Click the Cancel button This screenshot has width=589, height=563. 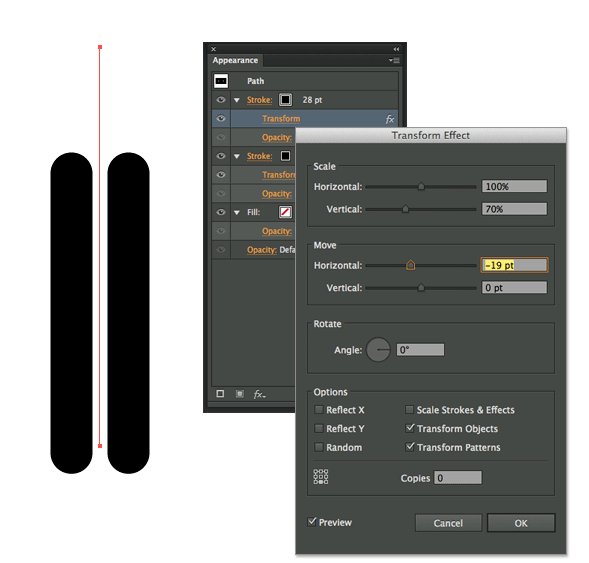[448, 523]
